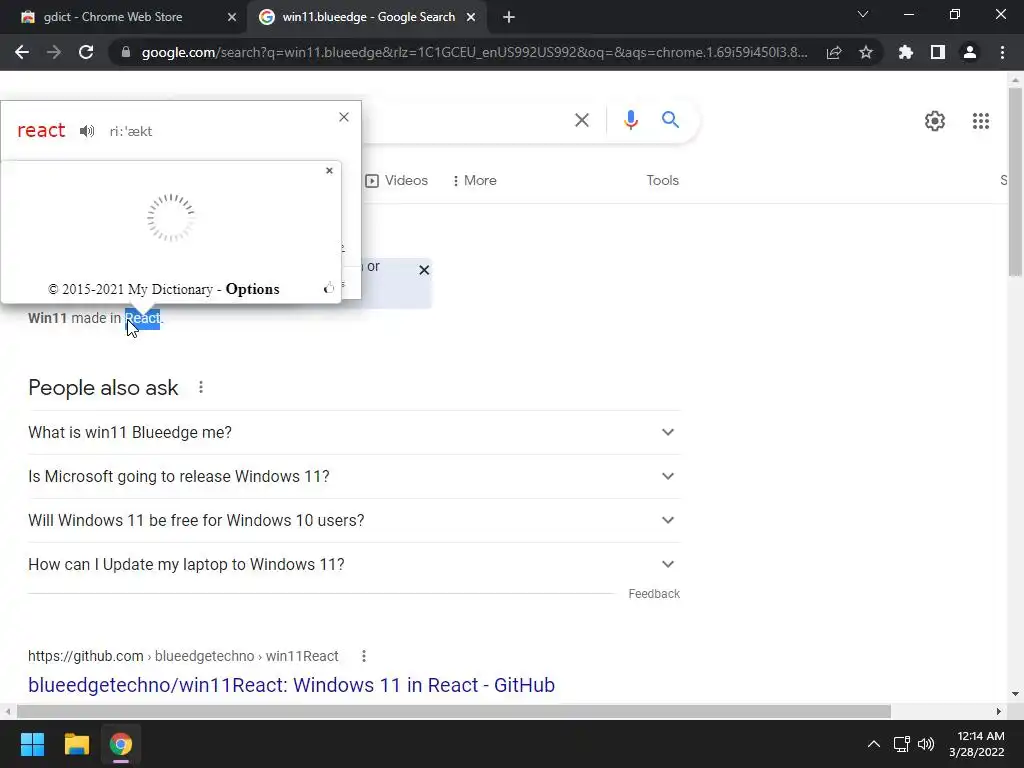This screenshot has width=1024, height=768.
Task: Open People also ask options menu
Action: click(x=201, y=387)
